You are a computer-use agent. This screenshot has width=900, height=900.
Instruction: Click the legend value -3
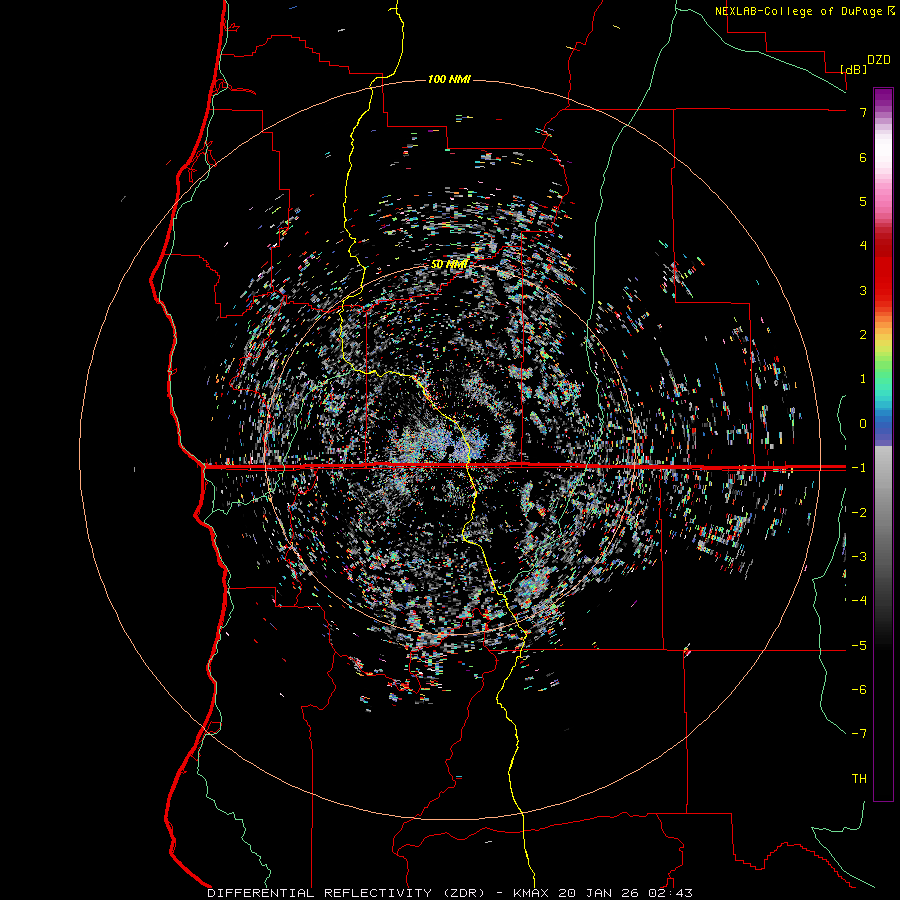(859, 556)
